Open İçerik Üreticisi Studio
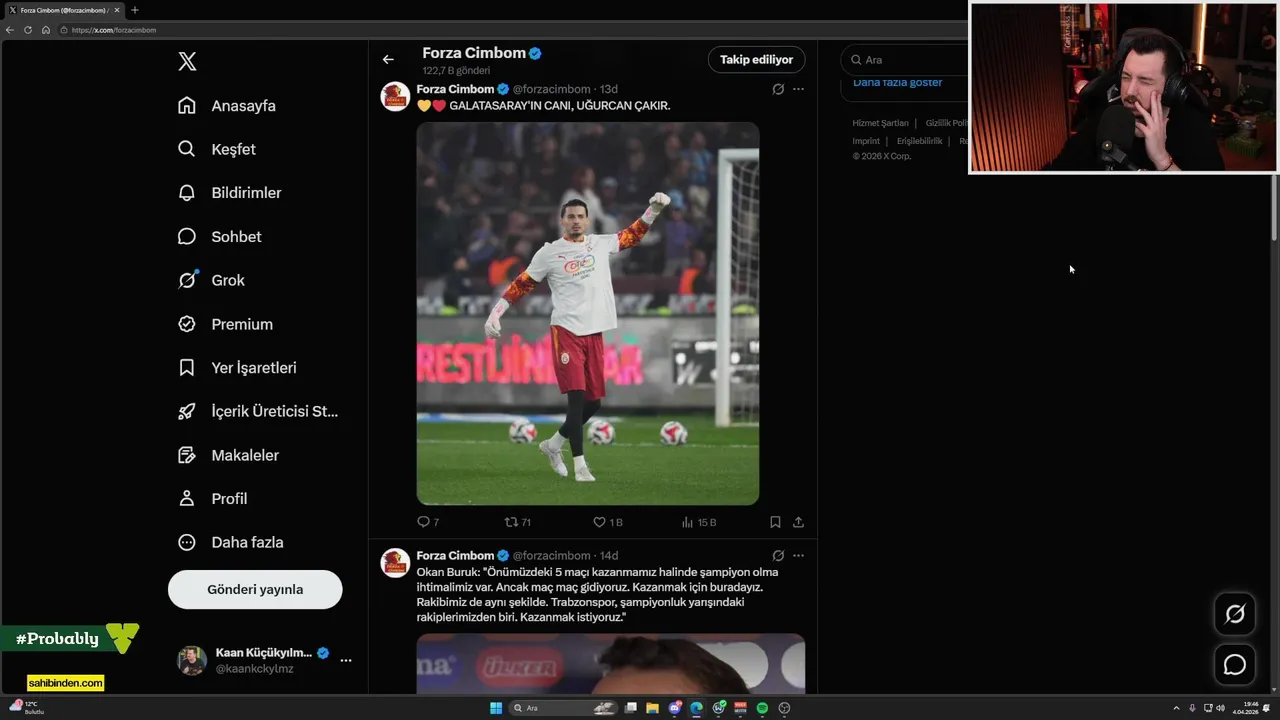1280x720 pixels. [258, 411]
